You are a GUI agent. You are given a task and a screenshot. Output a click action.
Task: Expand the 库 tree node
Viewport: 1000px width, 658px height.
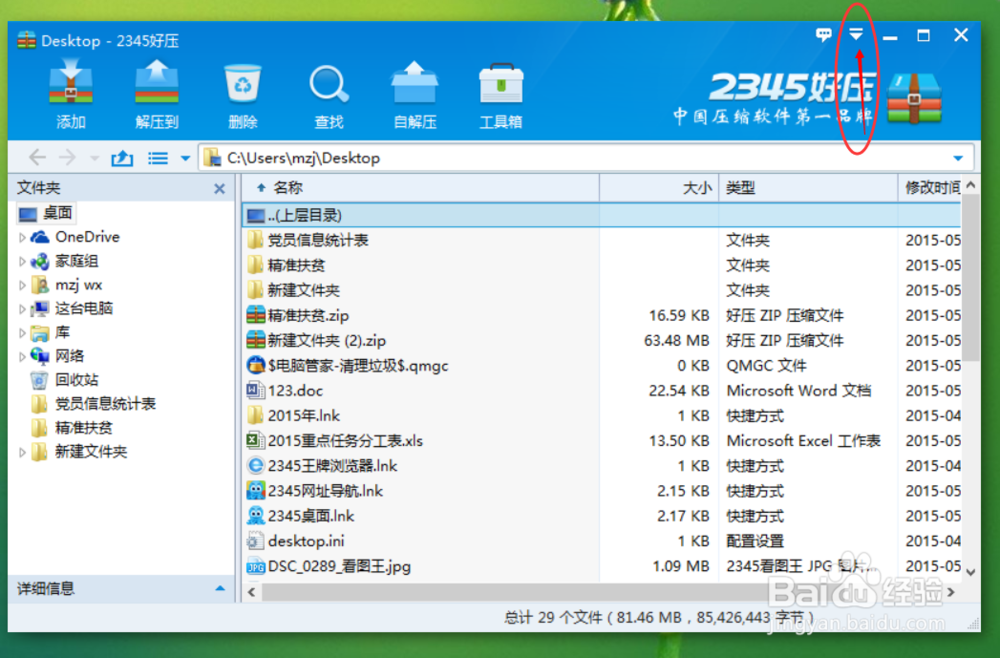22,333
